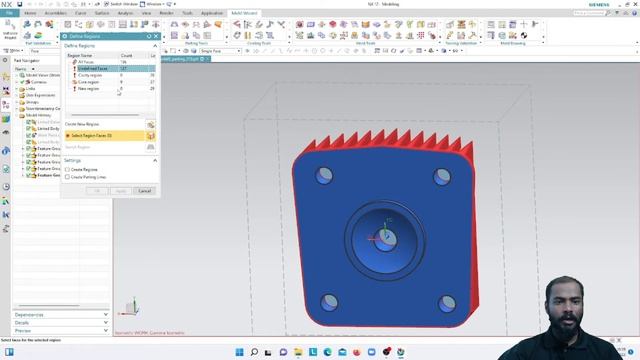
Task: Collapse Model History tree node
Action: click(17, 116)
